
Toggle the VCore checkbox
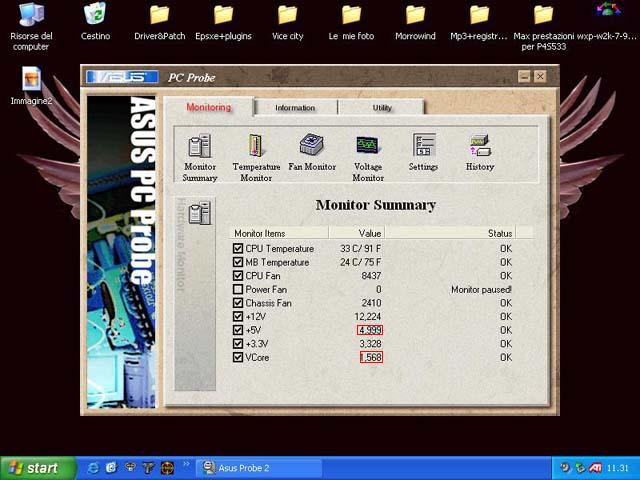(x=238, y=357)
